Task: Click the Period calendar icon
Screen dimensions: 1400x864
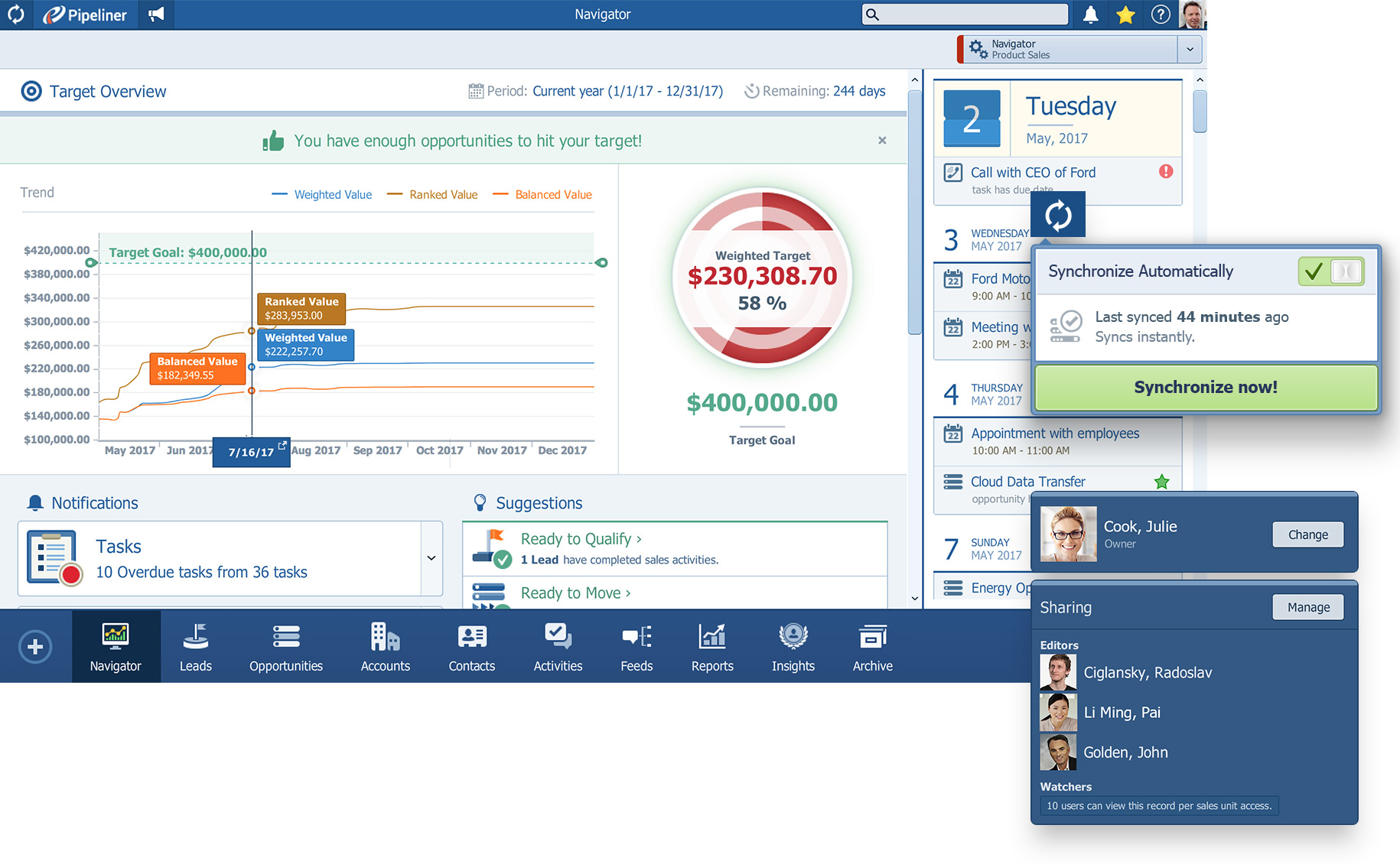Action: coord(475,91)
